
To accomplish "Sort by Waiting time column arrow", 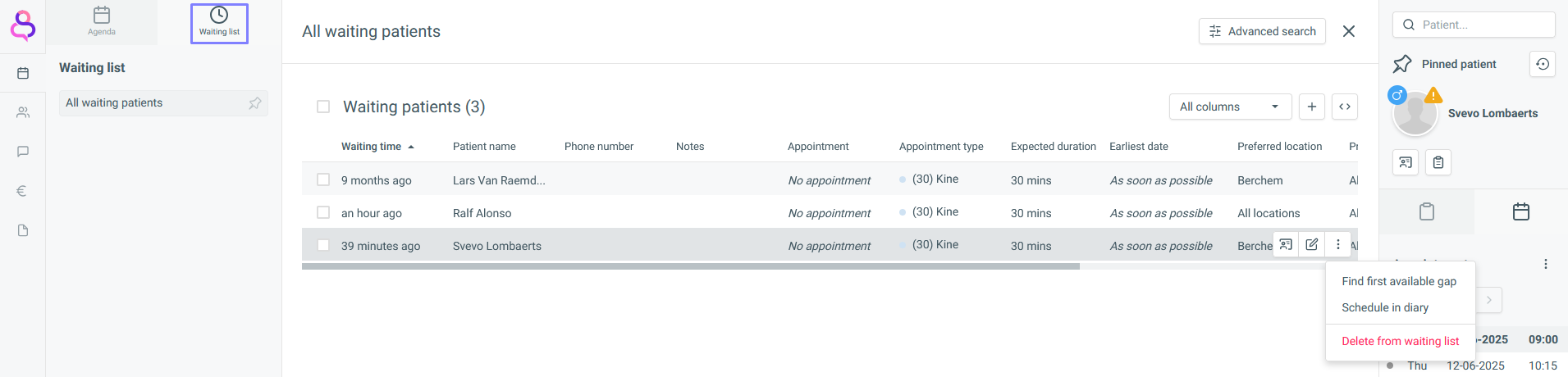I will [x=411, y=147].
